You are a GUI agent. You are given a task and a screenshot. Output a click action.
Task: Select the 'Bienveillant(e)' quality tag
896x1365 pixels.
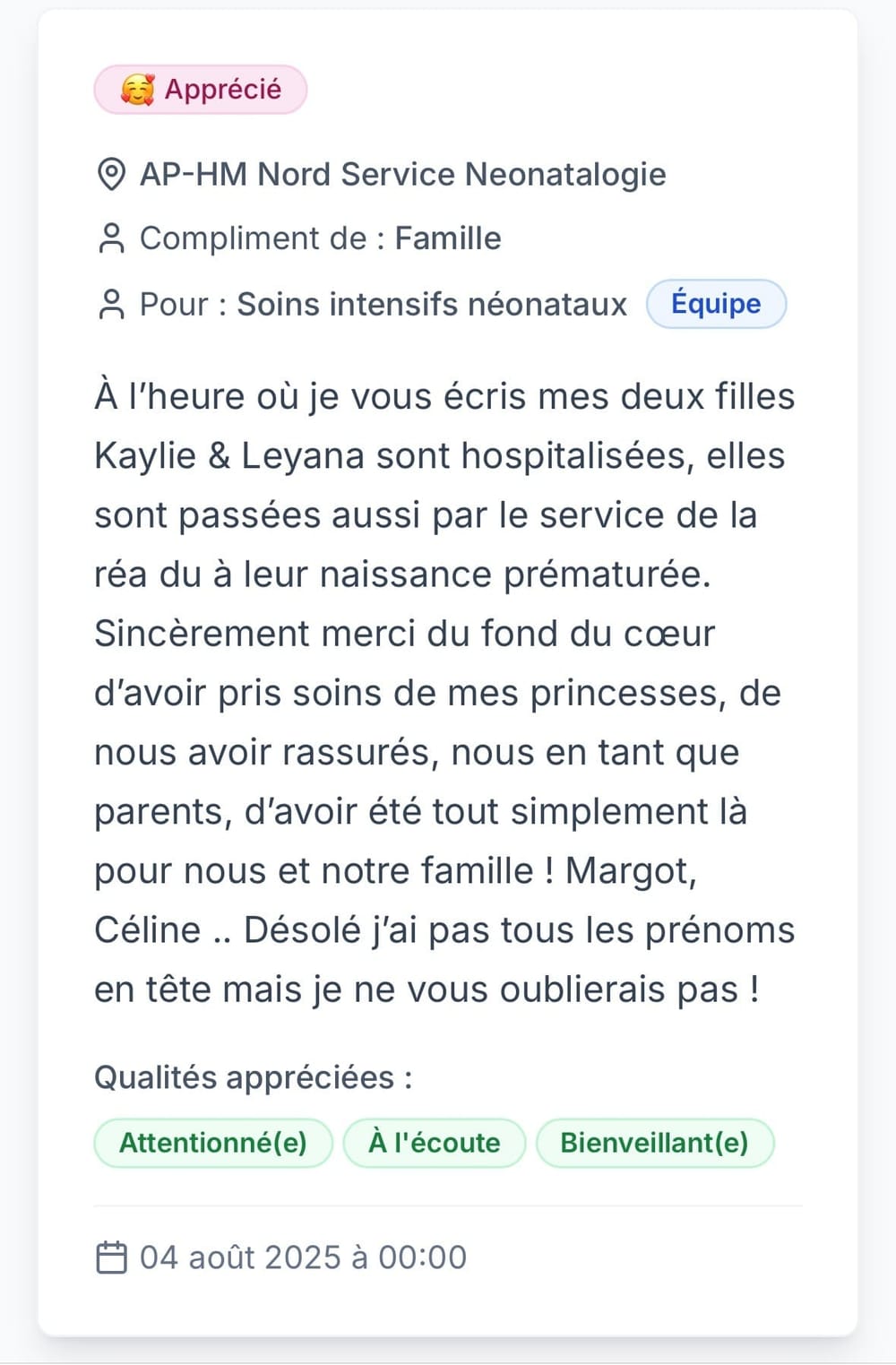pyautogui.click(x=654, y=1143)
